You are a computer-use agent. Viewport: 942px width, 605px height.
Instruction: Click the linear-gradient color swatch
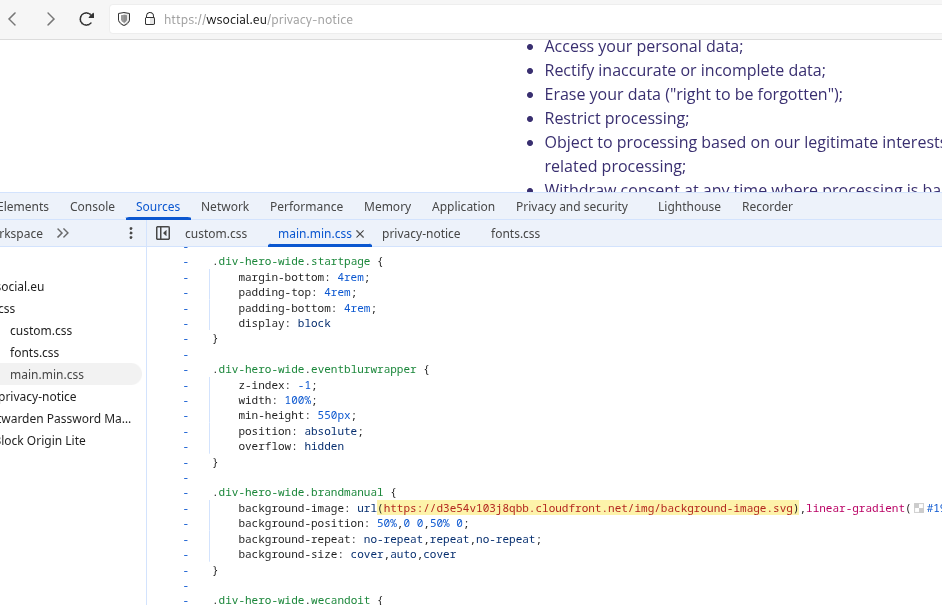click(x=919, y=508)
